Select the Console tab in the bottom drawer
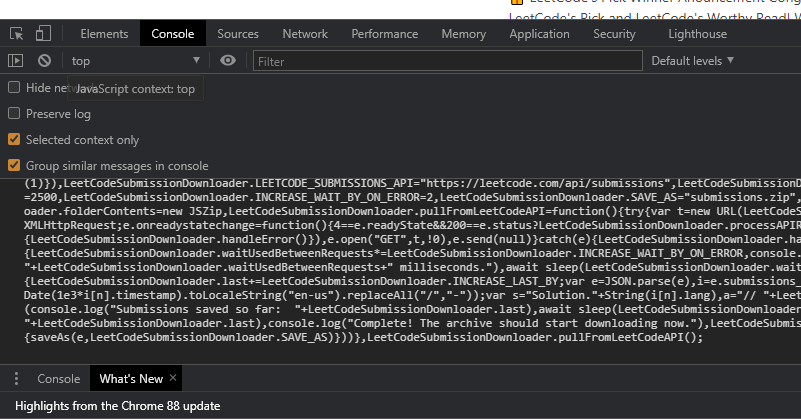 coord(59,379)
